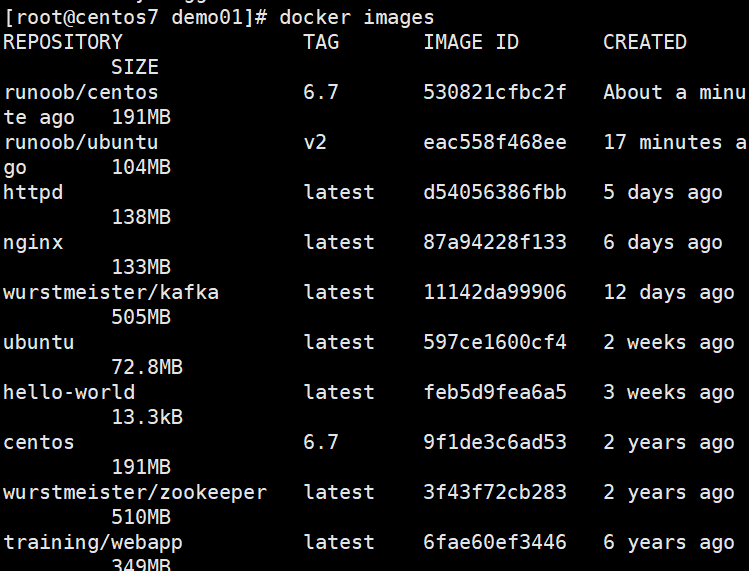Select the wurstmeister/zookeeper repository name
749x571 pixels.
click(x=135, y=493)
